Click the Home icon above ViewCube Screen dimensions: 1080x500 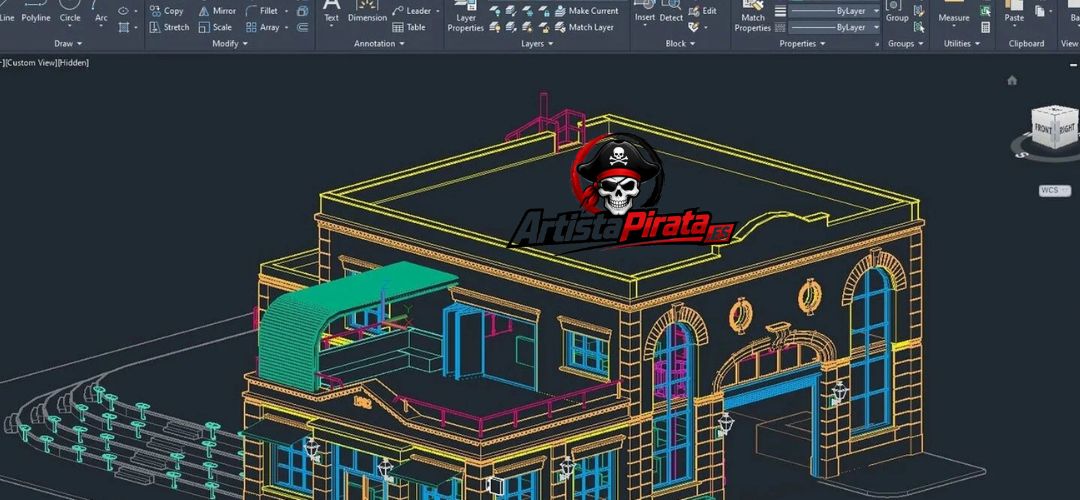coord(1012,81)
